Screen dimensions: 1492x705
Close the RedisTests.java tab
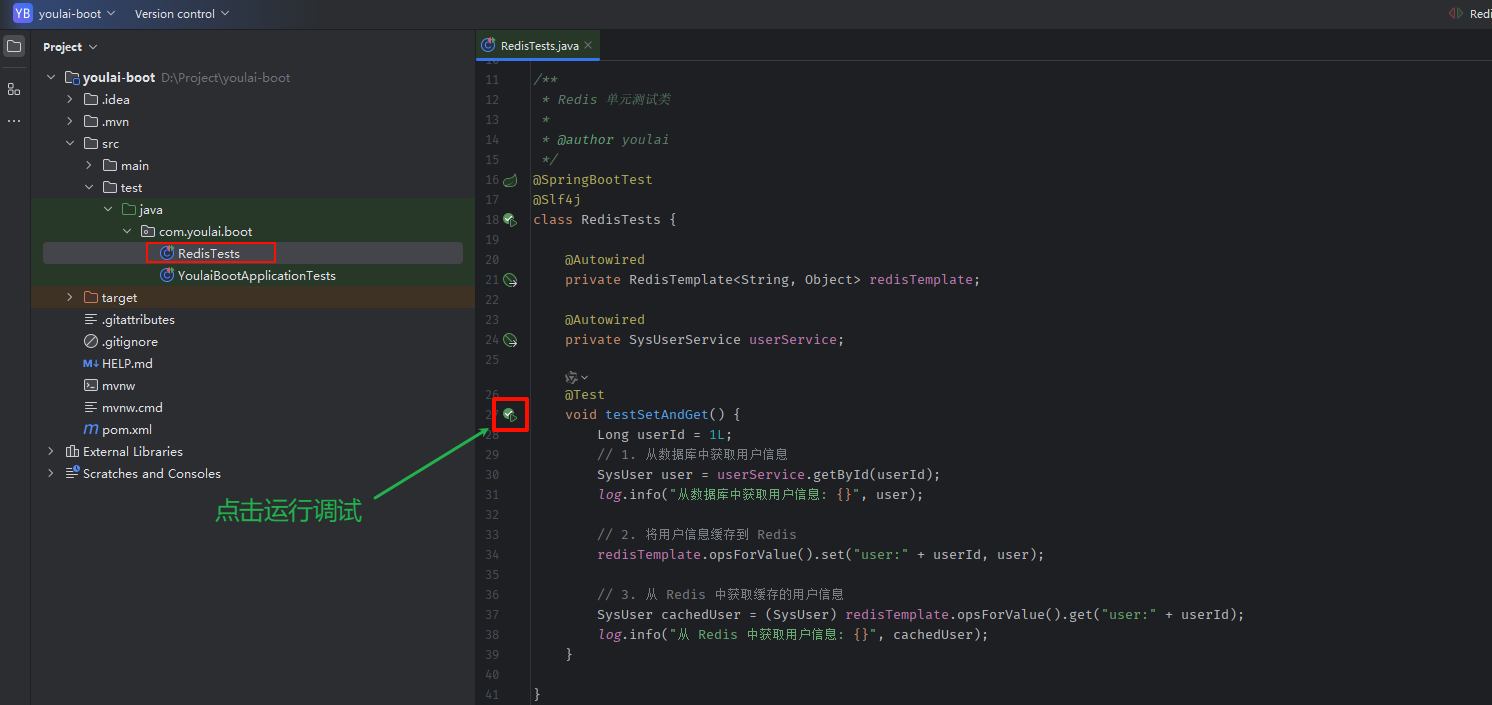pos(588,45)
